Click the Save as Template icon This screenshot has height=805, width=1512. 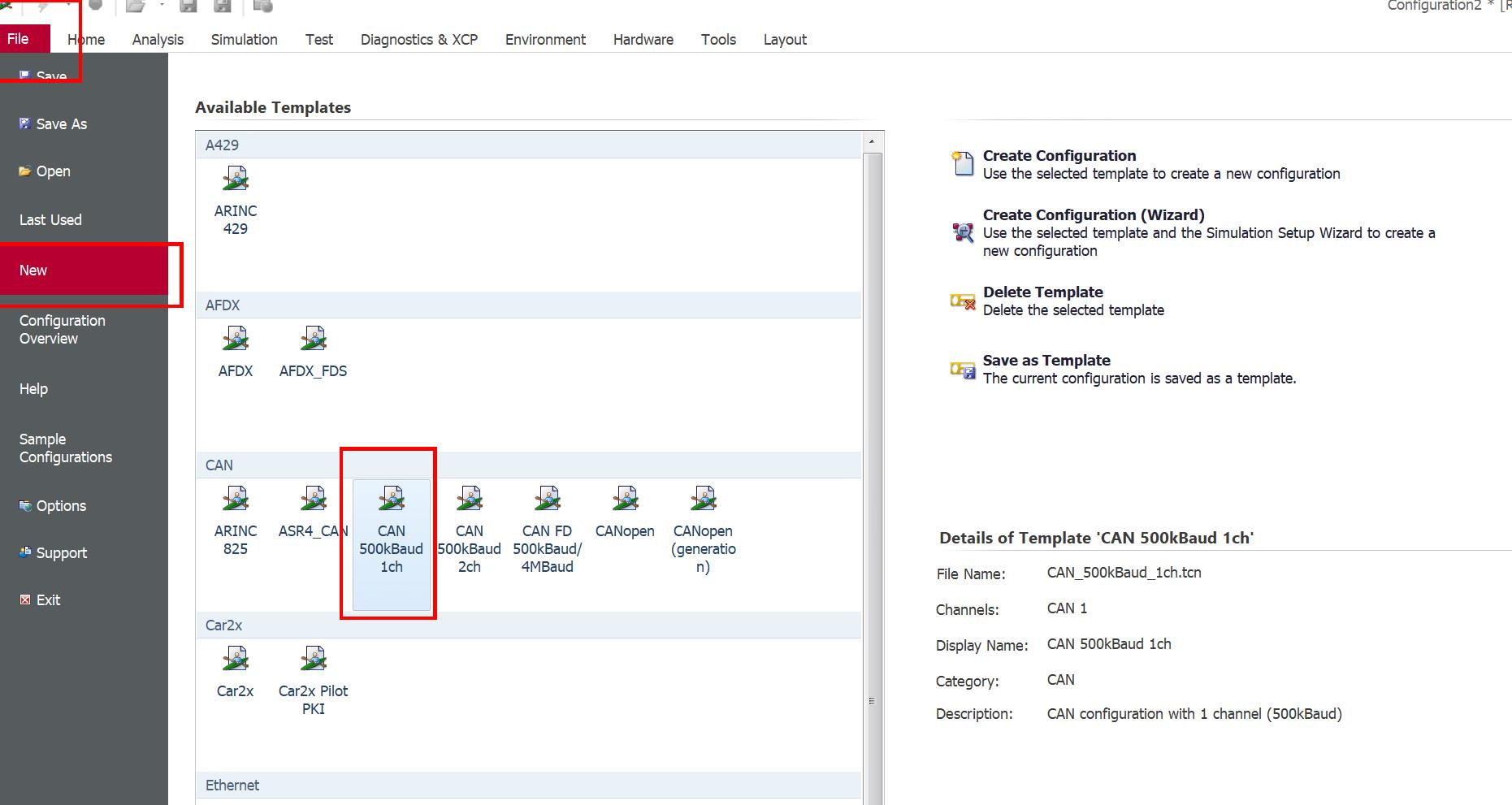pyautogui.click(x=963, y=370)
